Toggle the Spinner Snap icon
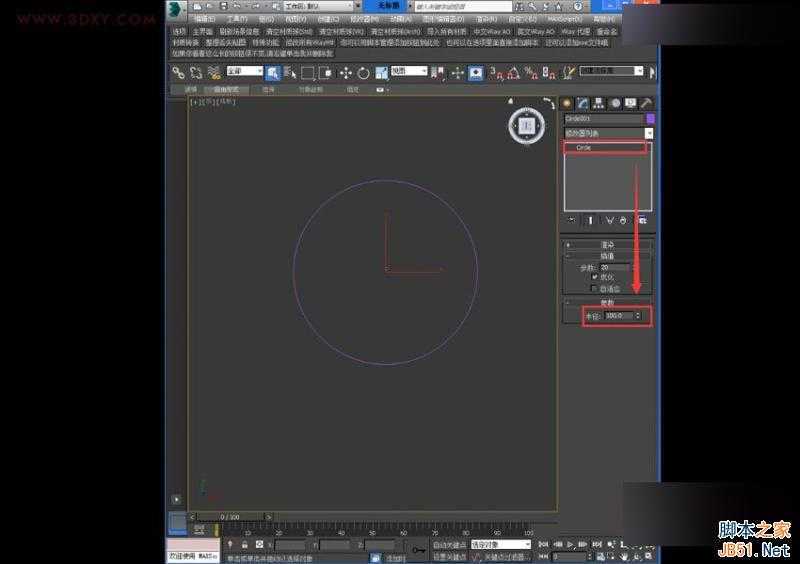 pyautogui.click(x=549, y=73)
